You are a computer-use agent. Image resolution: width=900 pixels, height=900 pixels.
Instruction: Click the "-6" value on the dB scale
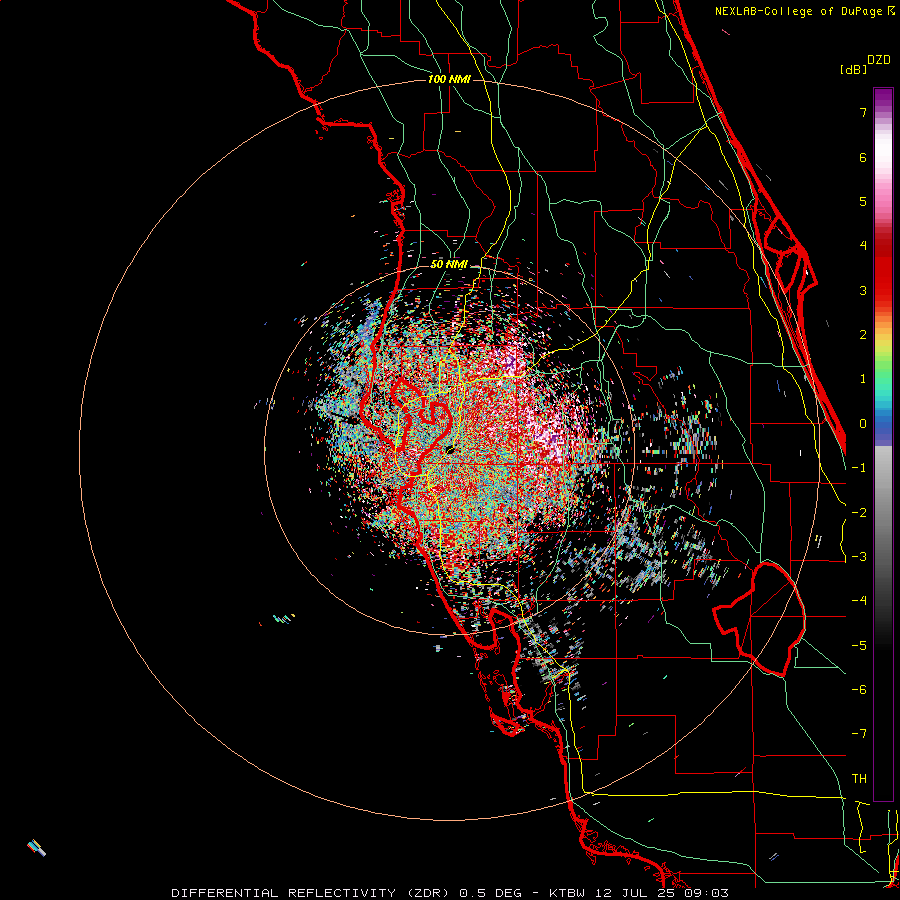pyautogui.click(x=859, y=690)
